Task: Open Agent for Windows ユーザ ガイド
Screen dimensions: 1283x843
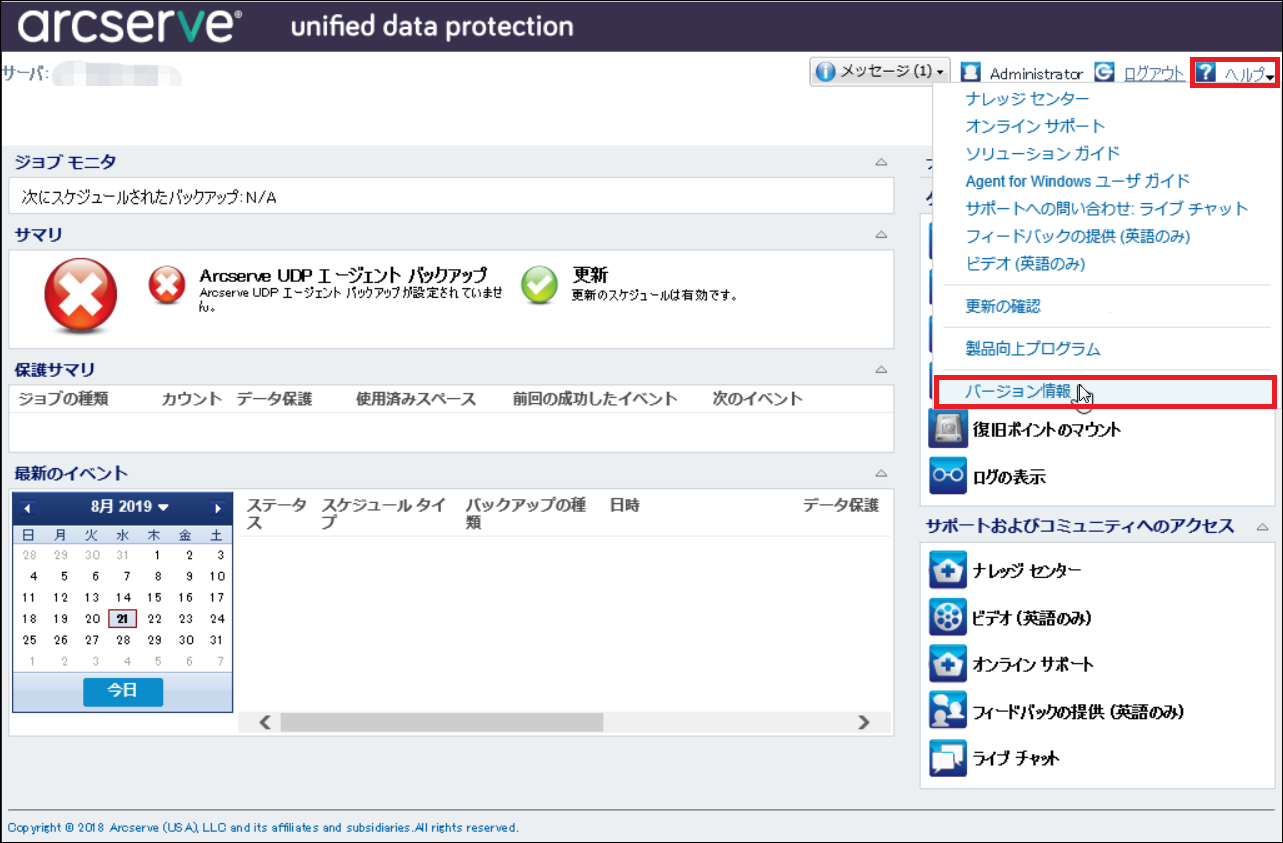Action: pos(1077,181)
